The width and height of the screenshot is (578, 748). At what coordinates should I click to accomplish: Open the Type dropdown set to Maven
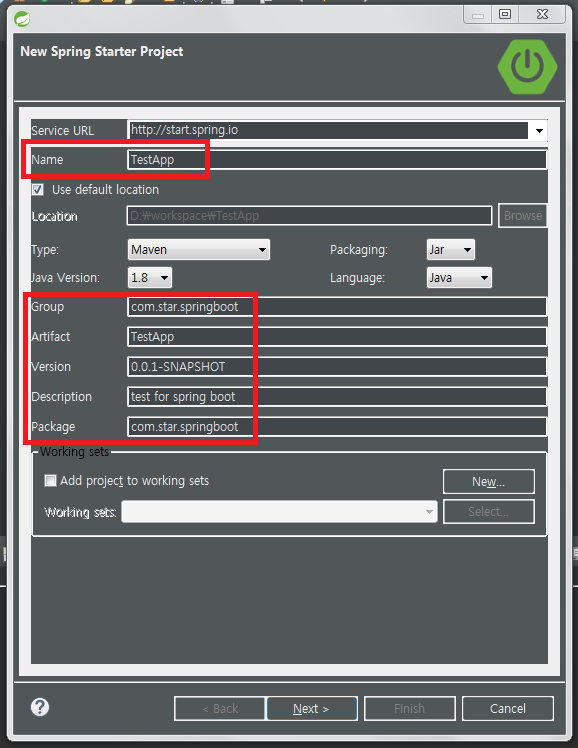click(198, 249)
